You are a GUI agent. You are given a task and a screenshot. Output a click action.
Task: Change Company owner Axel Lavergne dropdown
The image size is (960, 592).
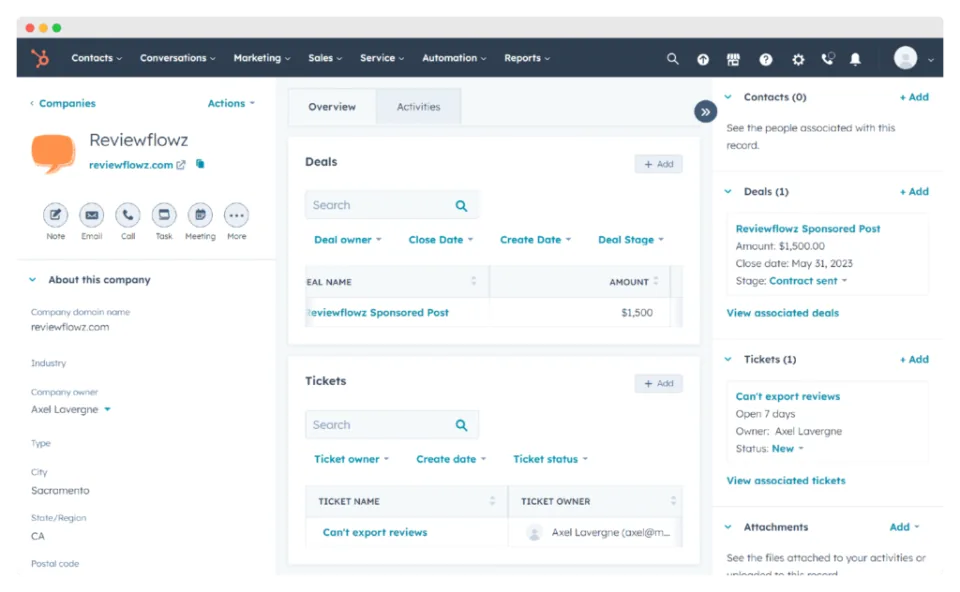pos(71,410)
